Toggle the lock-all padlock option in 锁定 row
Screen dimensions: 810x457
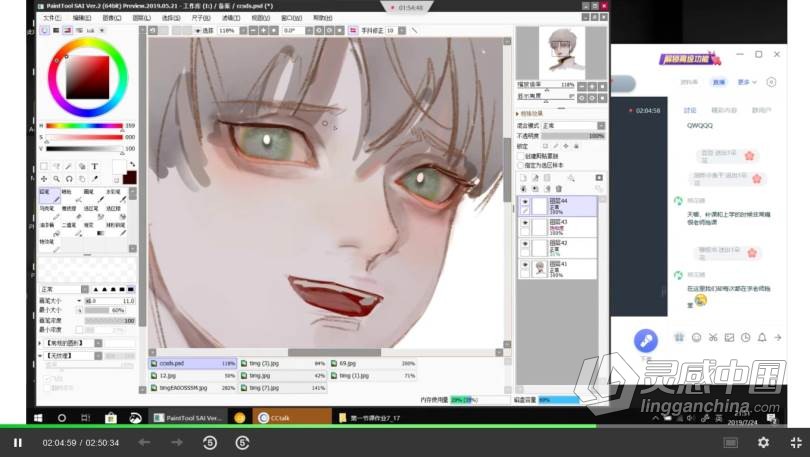click(x=577, y=146)
